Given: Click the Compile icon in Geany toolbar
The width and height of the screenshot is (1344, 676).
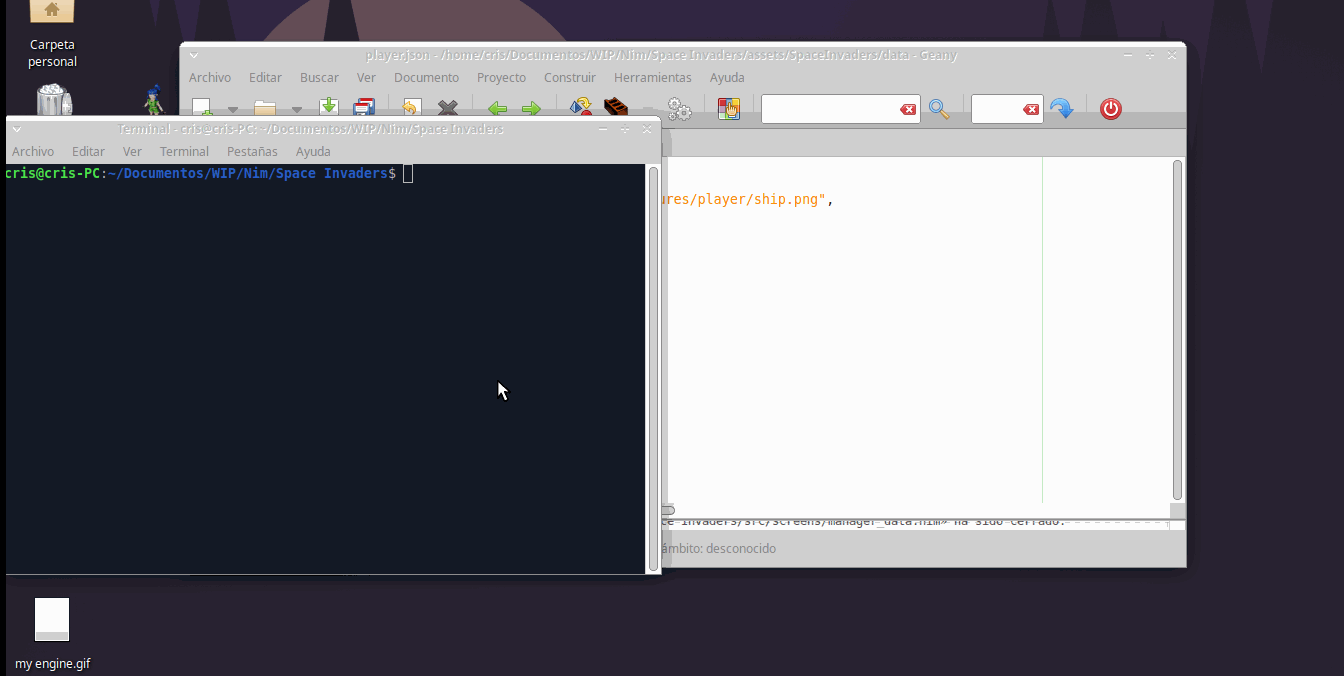Looking at the screenshot, I should click(x=581, y=107).
